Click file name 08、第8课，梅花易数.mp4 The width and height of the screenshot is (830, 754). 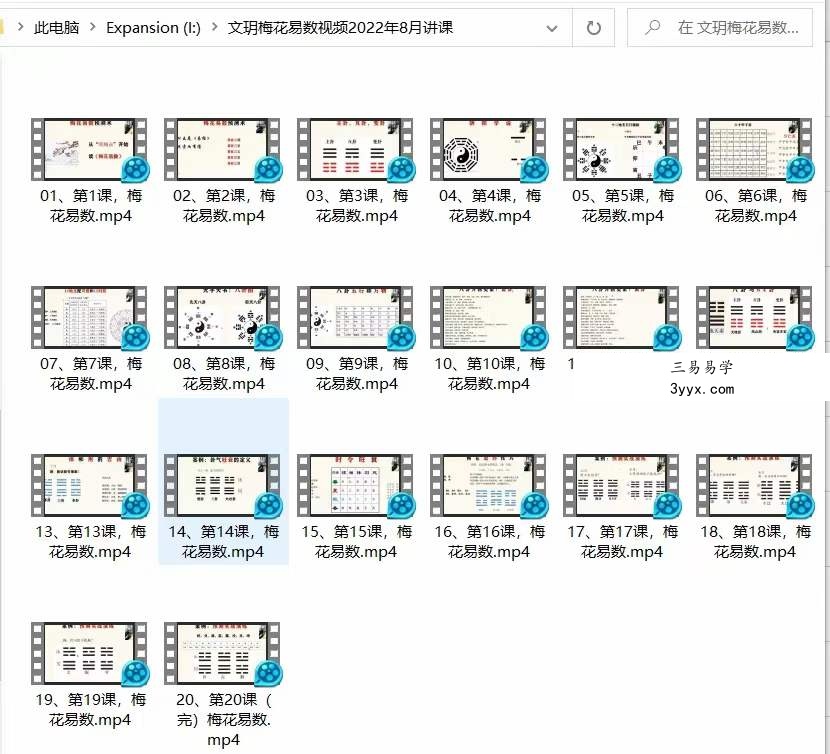[x=223, y=374]
